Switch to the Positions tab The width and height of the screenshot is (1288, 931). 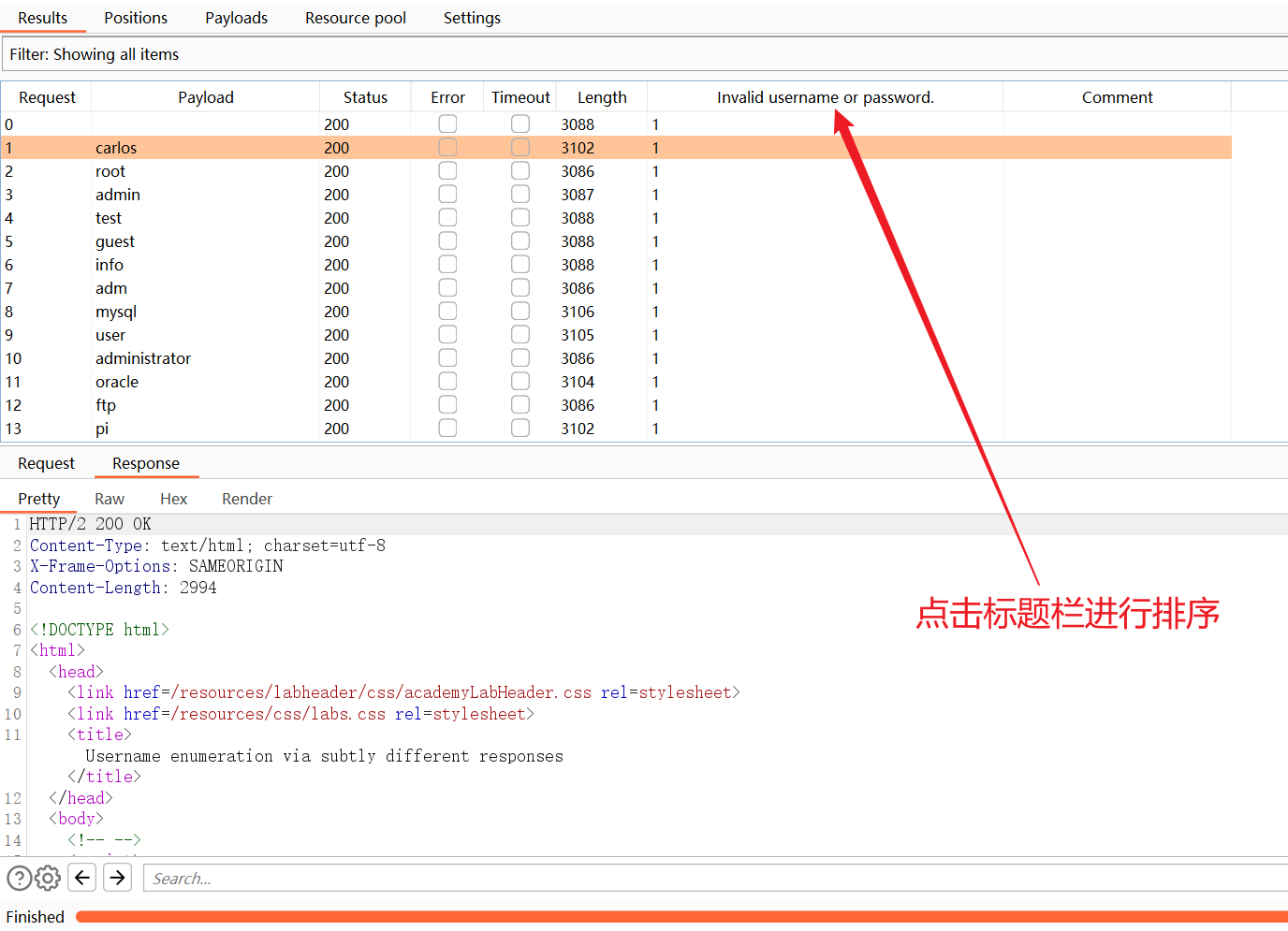136,18
